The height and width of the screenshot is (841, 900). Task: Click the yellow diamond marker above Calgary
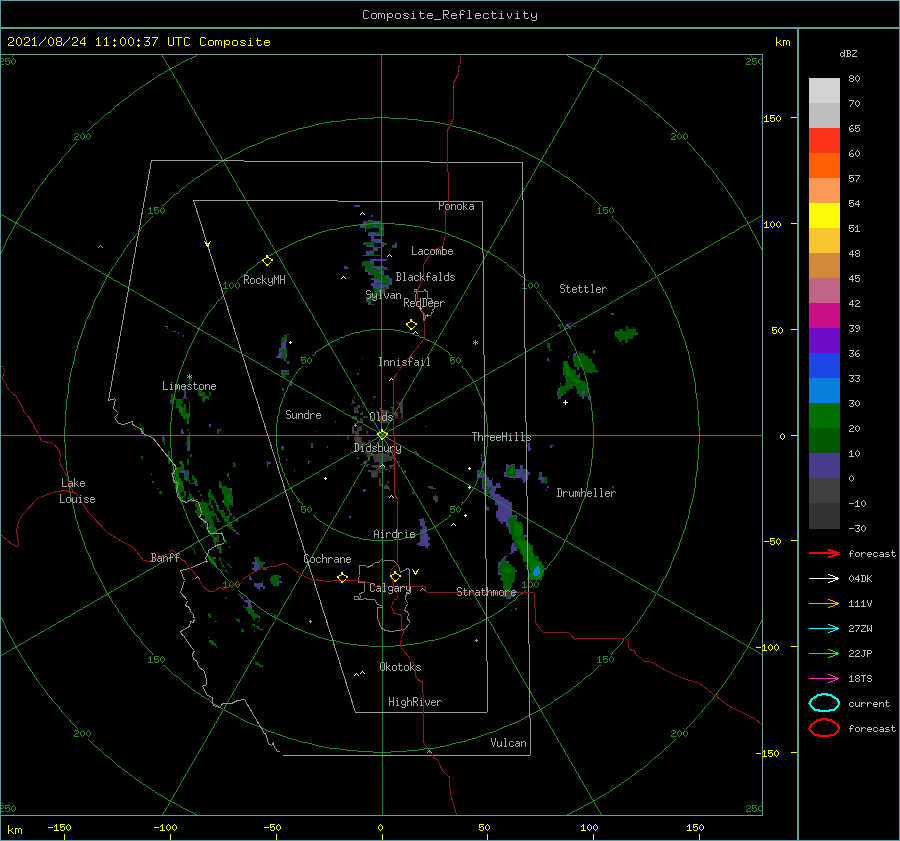tap(395, 576)
